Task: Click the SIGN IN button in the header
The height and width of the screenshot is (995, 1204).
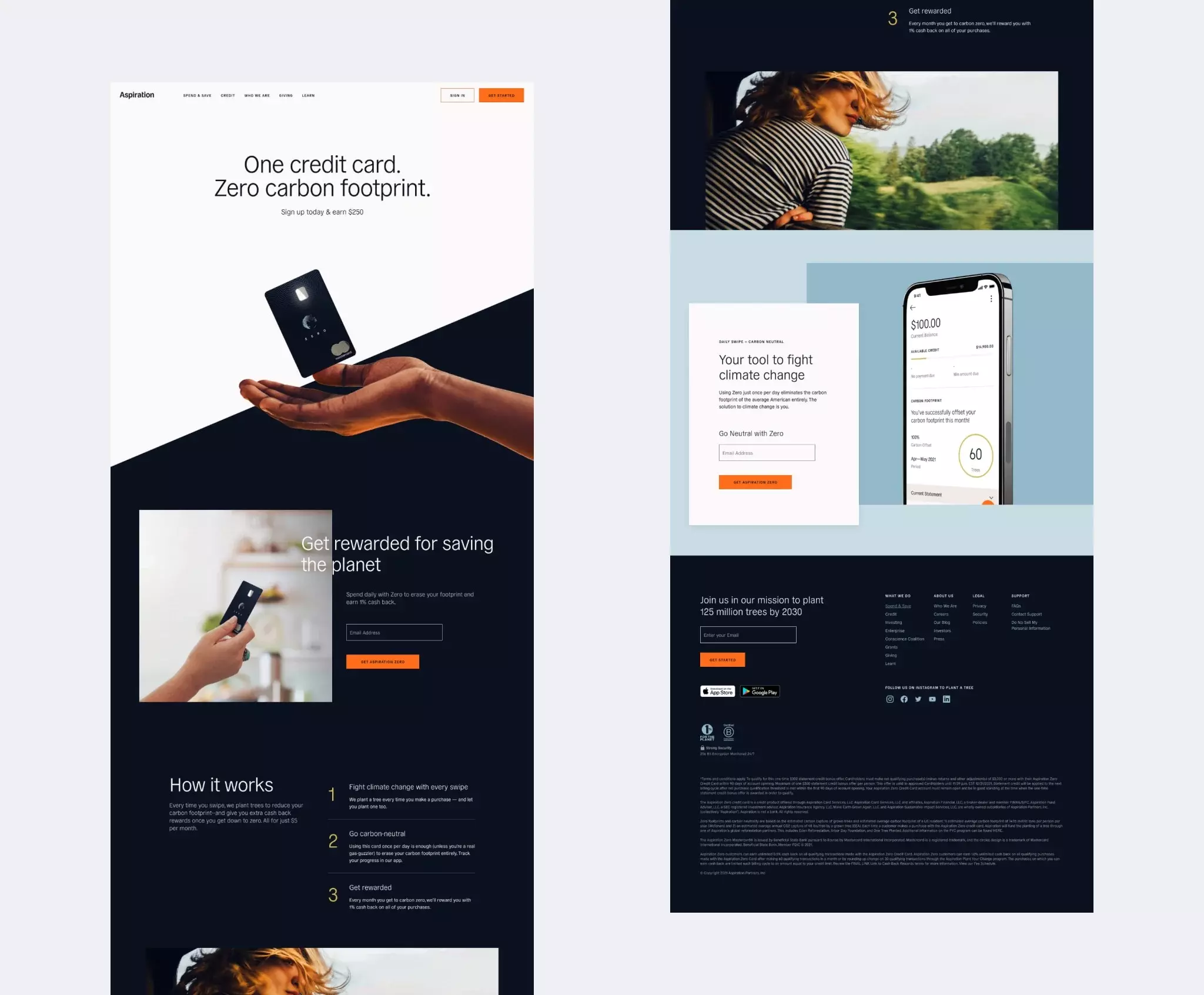Action: click(456, 95)
